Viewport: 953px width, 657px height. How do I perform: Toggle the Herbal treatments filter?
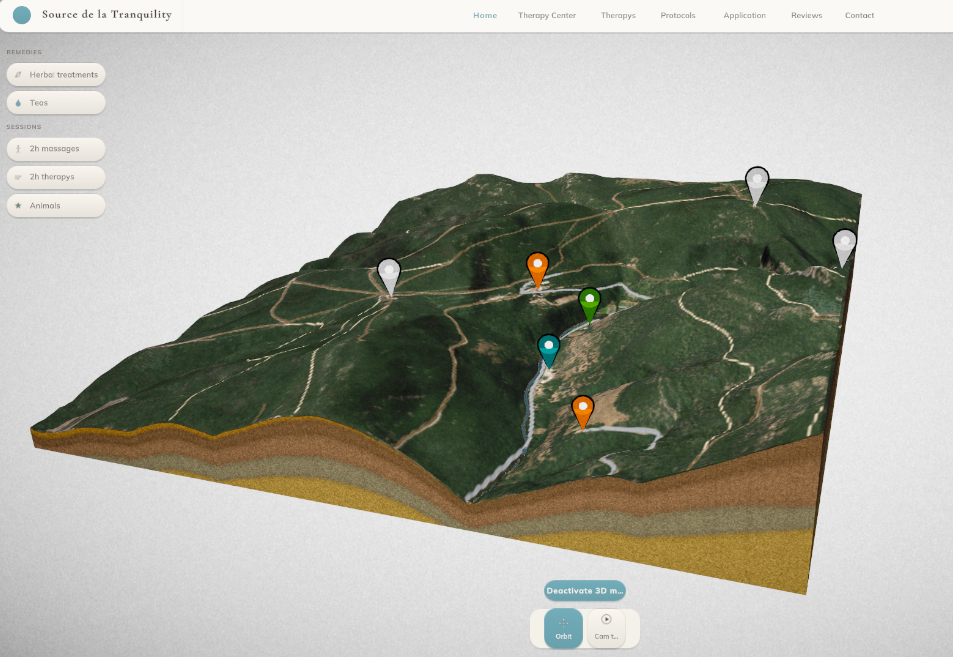56,75
